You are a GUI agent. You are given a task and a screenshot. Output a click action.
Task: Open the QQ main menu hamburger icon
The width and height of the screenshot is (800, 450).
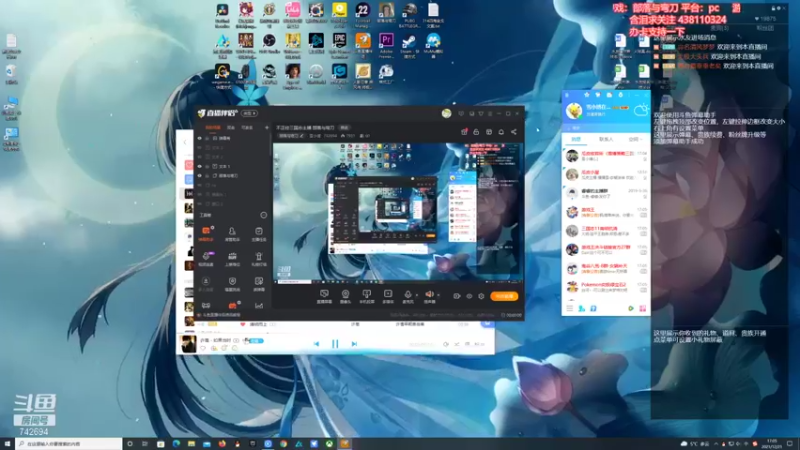coord(569,308)
